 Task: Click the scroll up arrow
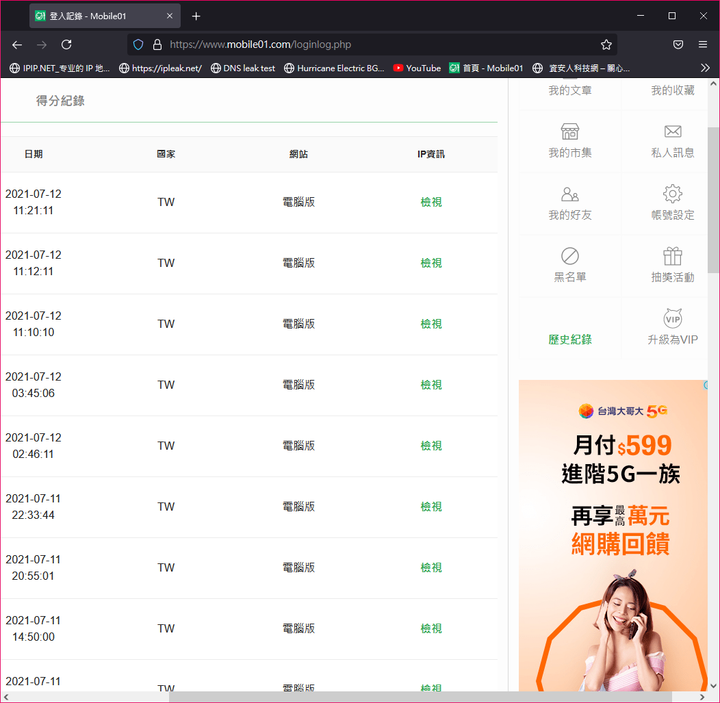click(x=713, y=84)
